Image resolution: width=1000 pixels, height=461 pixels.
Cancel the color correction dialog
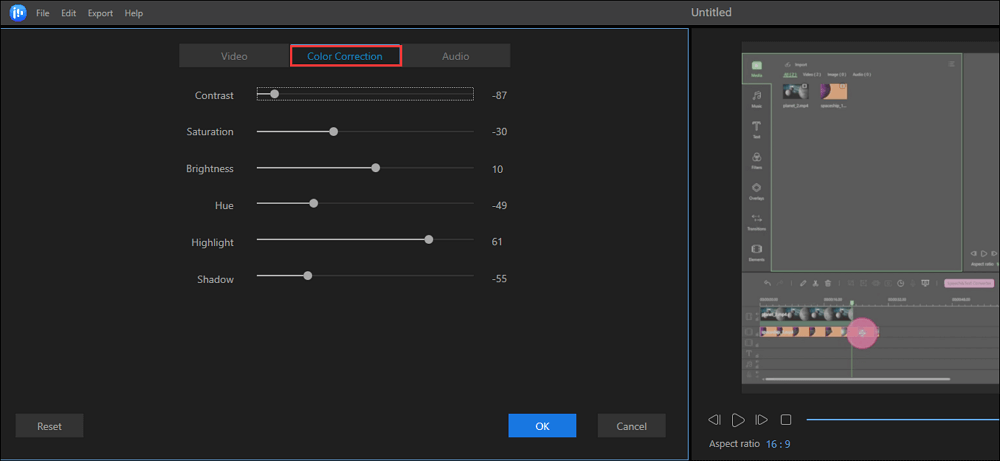tap(631, 426)
